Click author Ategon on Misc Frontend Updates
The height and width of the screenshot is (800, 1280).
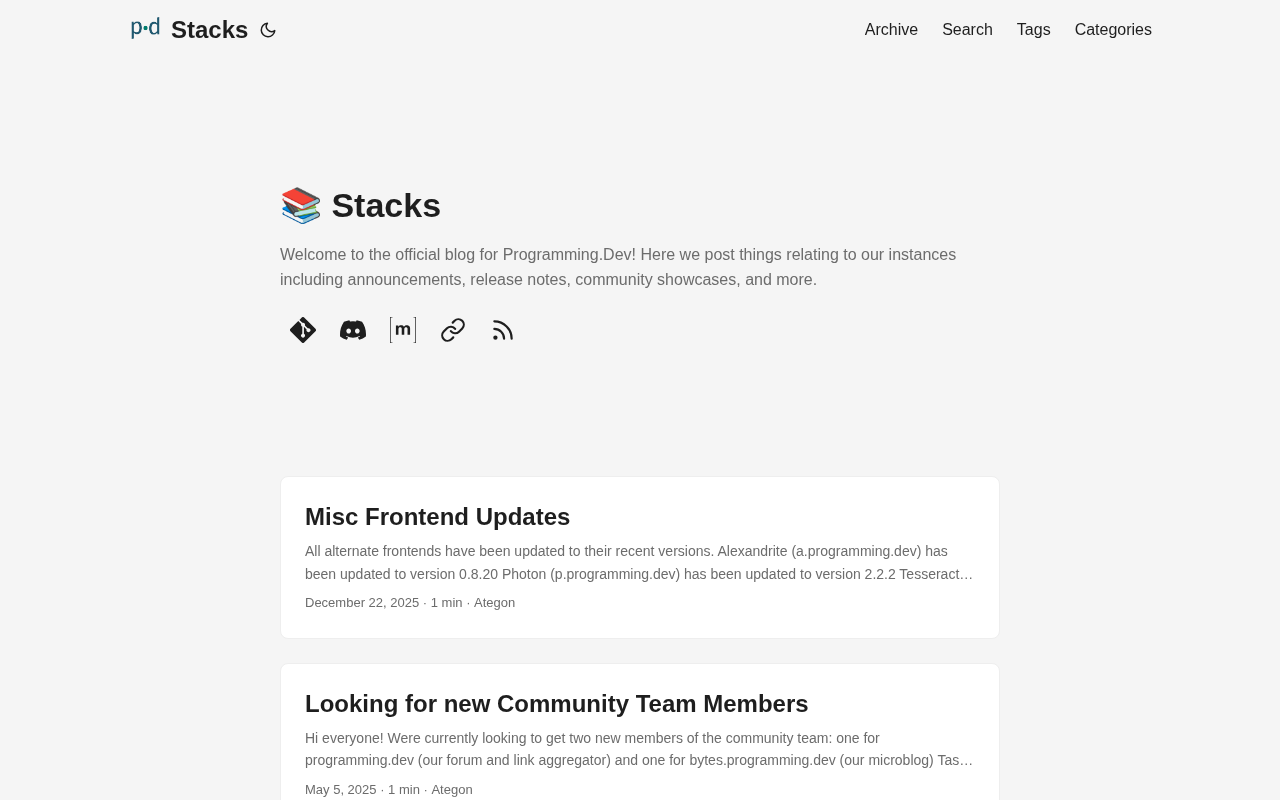(494, 603)
